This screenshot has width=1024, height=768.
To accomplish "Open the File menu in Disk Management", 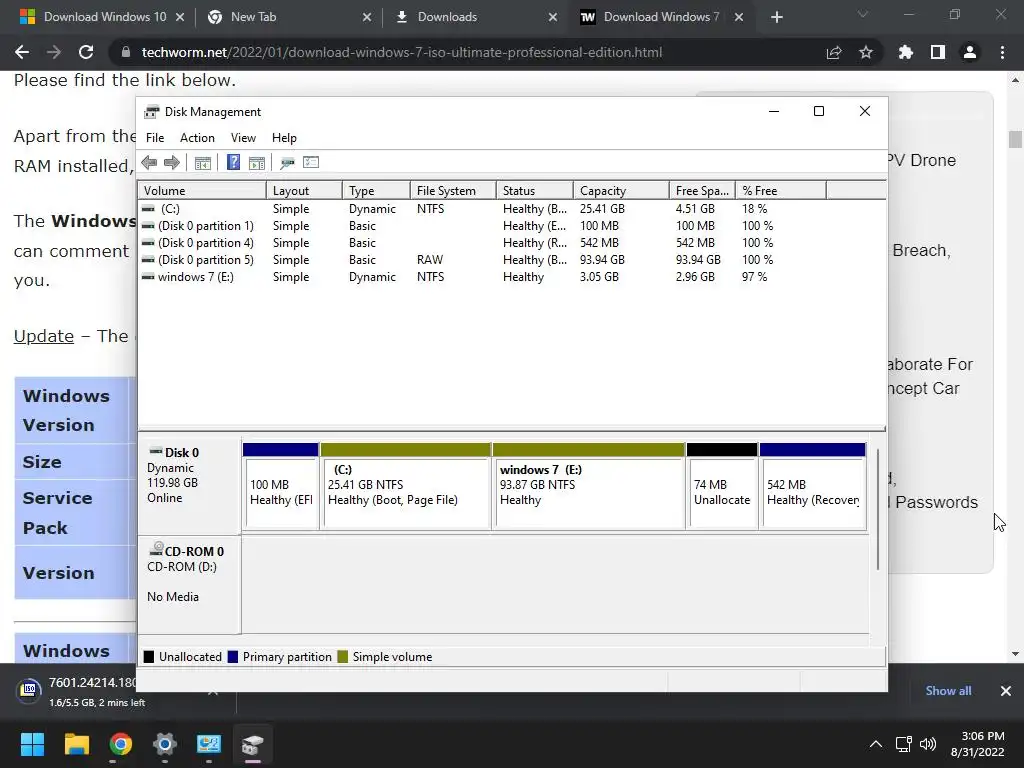I will point(155,138).
